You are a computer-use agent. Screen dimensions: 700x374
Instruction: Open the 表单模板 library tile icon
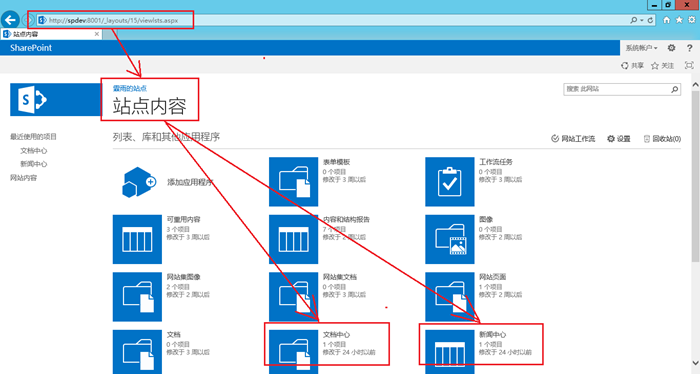click(293, 182)
